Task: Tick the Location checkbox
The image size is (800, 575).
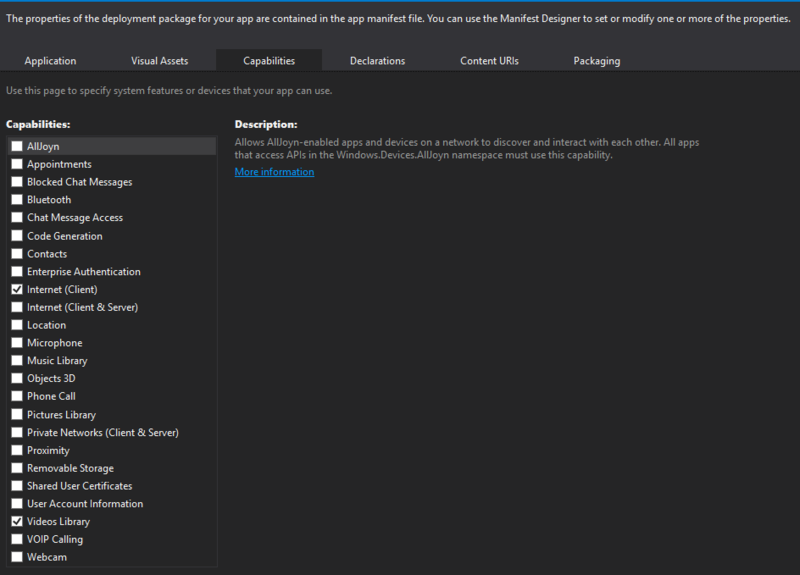Action: tap(17, 325)
